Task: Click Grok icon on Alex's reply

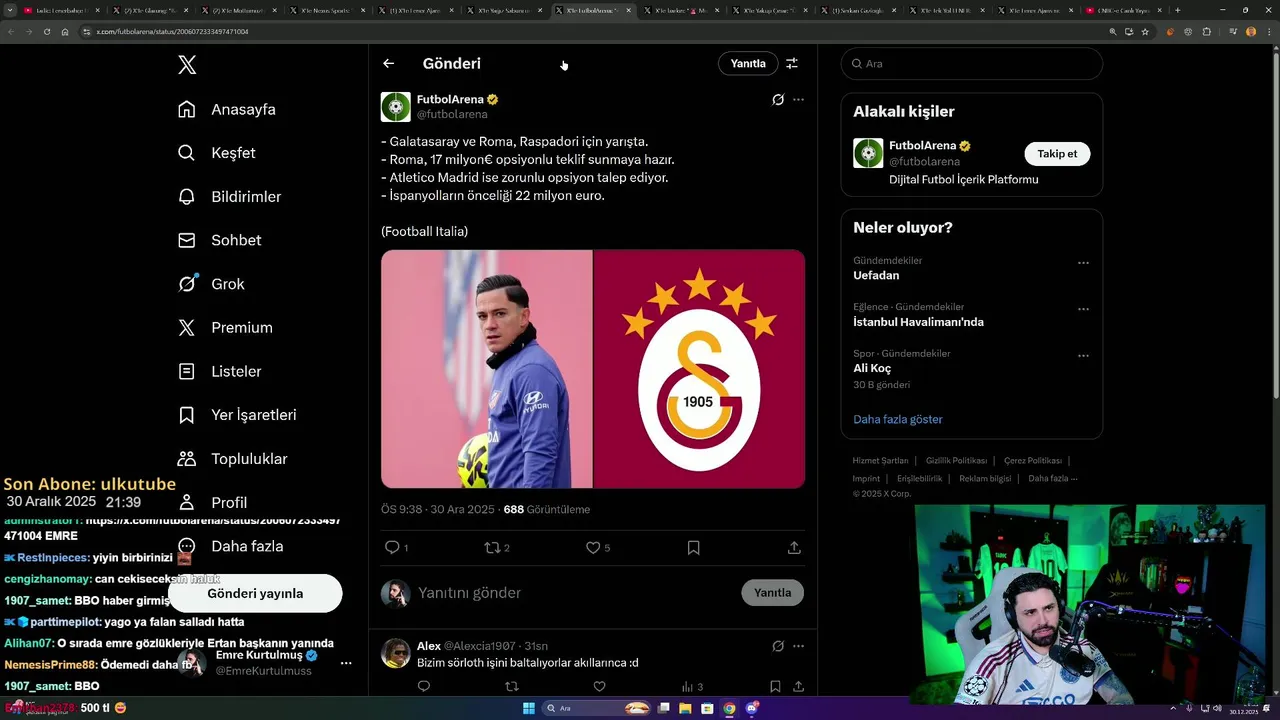Action: [x=778, y=646]
